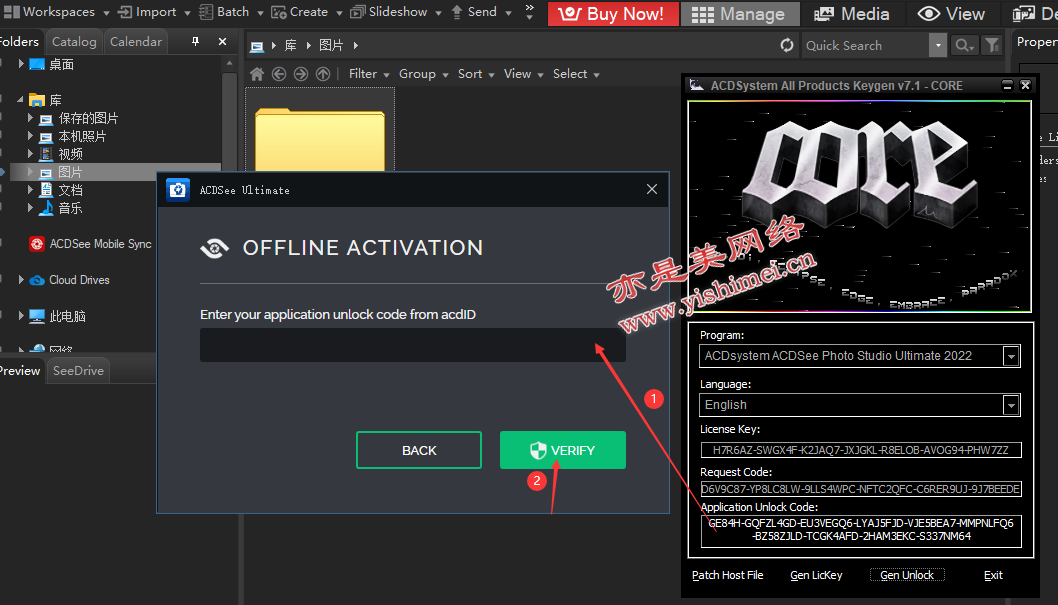This screenshot has width=1058, height=605.
Task: Open the Import menu
Action: coord(153,12)
